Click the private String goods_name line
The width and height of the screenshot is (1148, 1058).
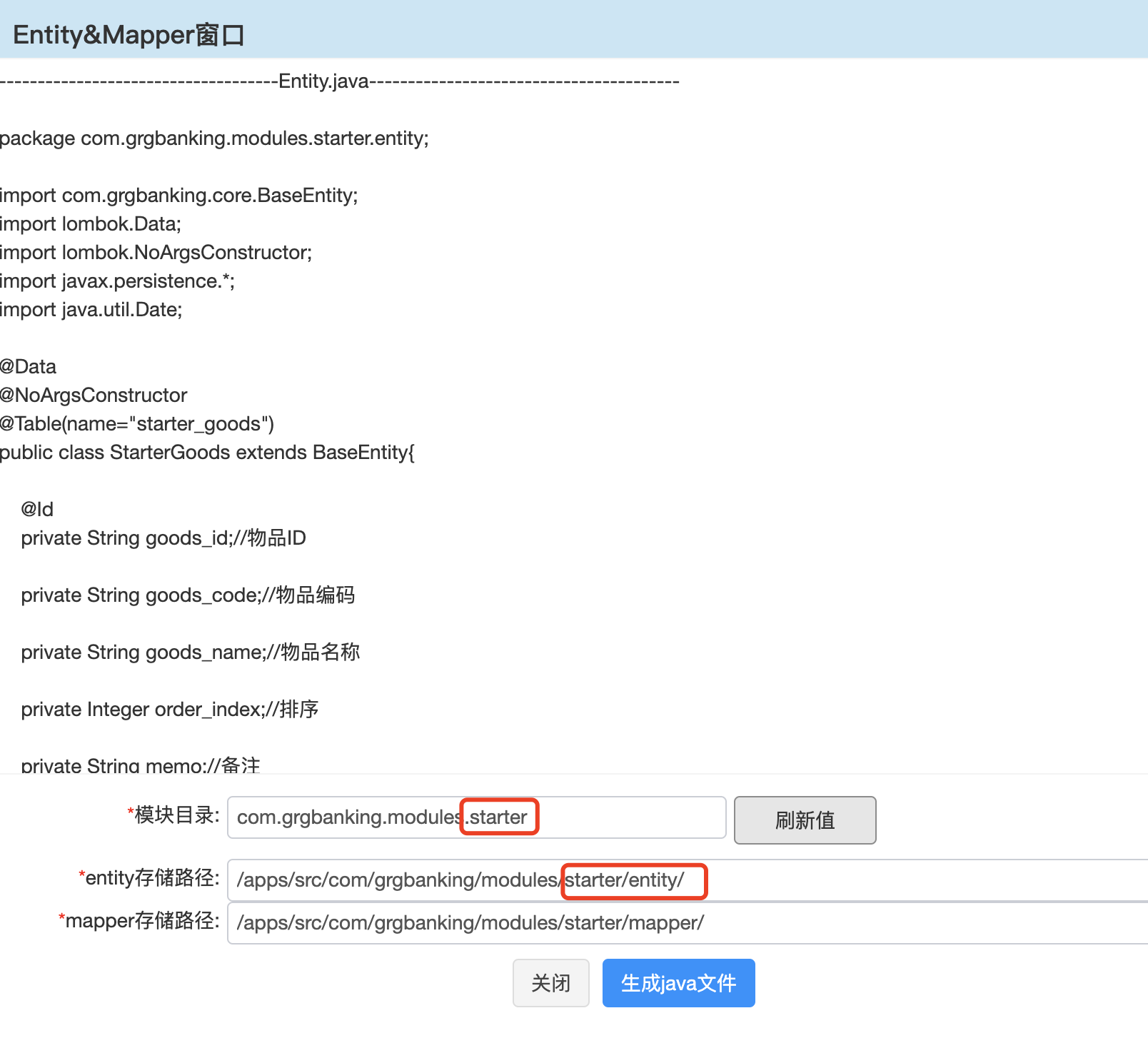[191, 653]
